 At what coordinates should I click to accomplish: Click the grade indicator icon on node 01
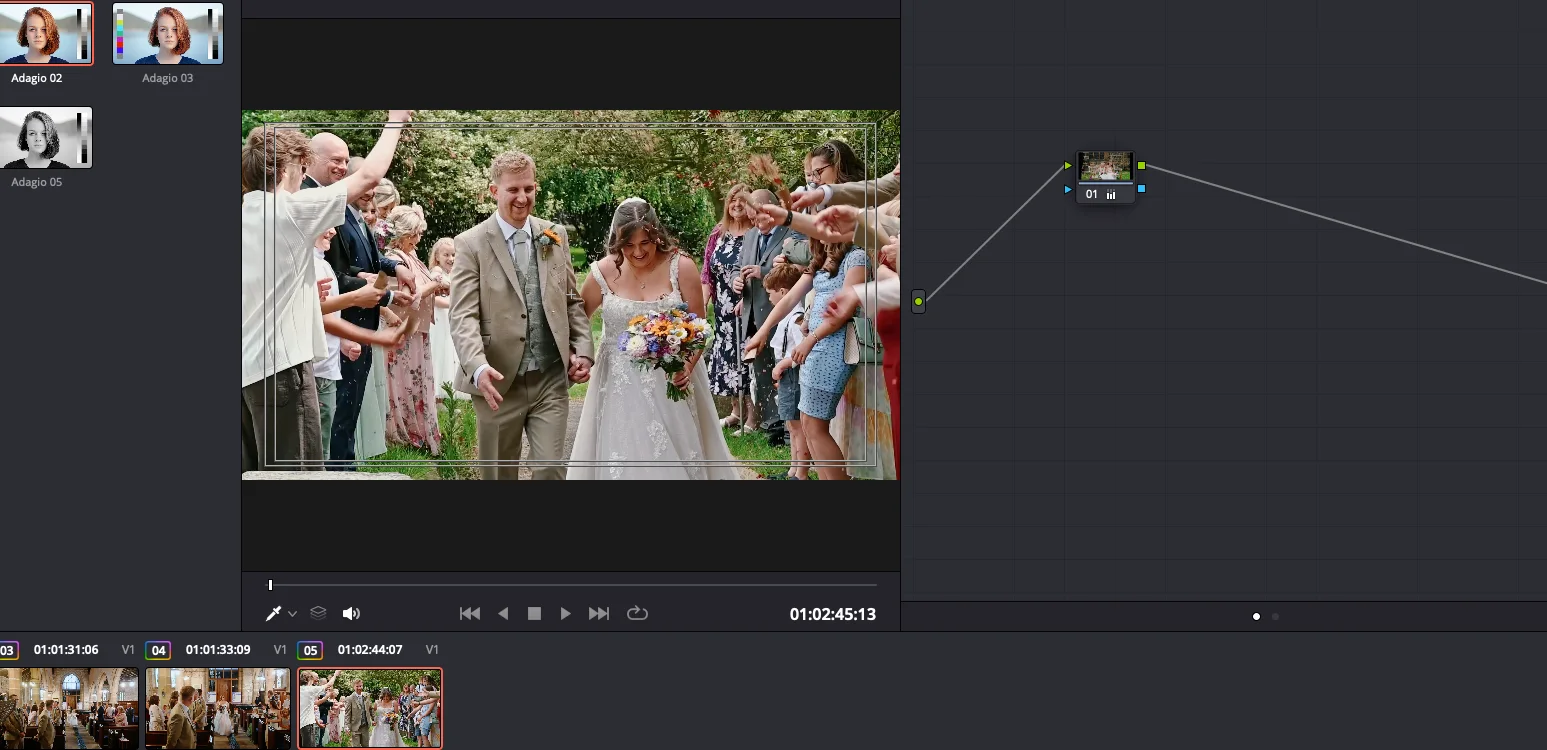pos(1111,195)
